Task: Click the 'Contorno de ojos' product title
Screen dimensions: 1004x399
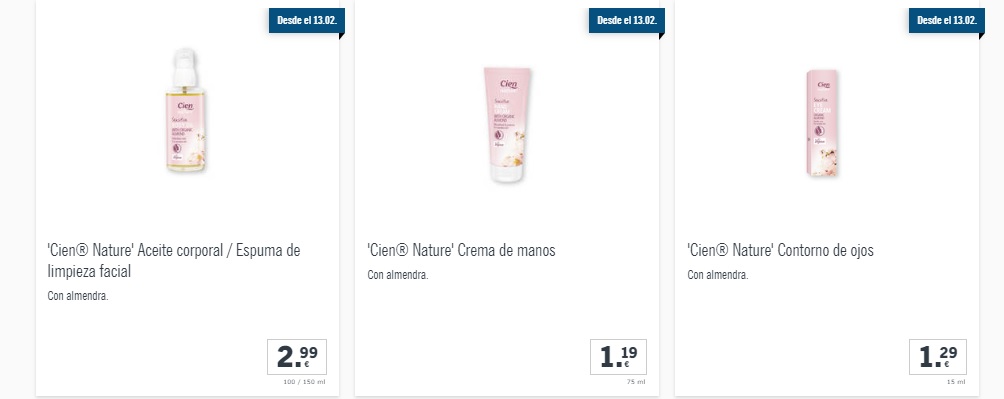Action: (780, 250)
